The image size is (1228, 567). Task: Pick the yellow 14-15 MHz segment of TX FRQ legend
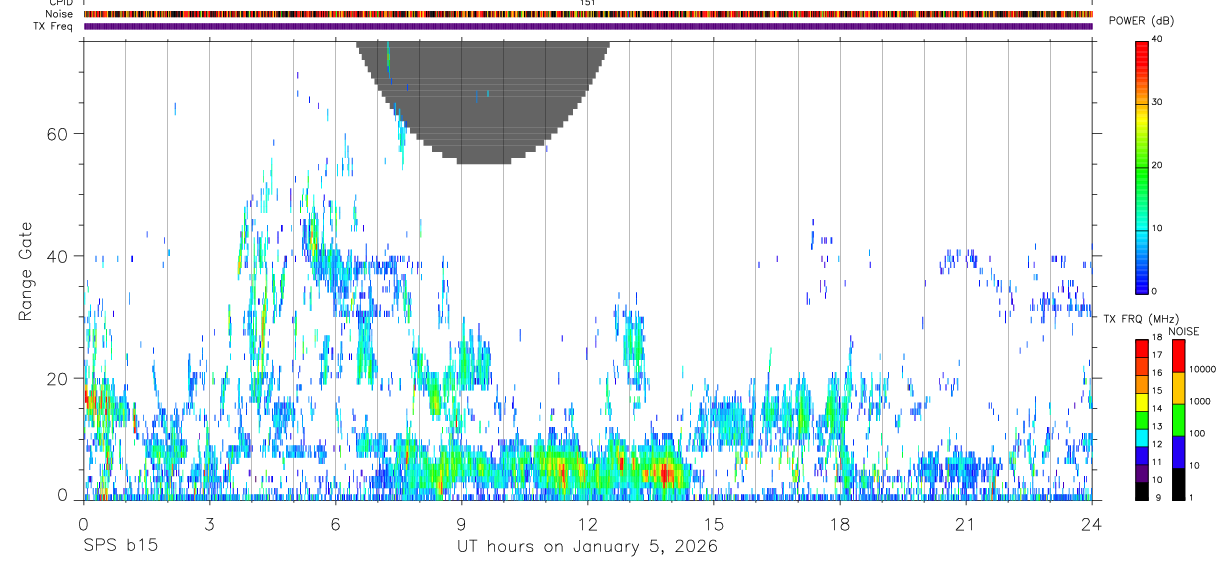[1141, 402]
